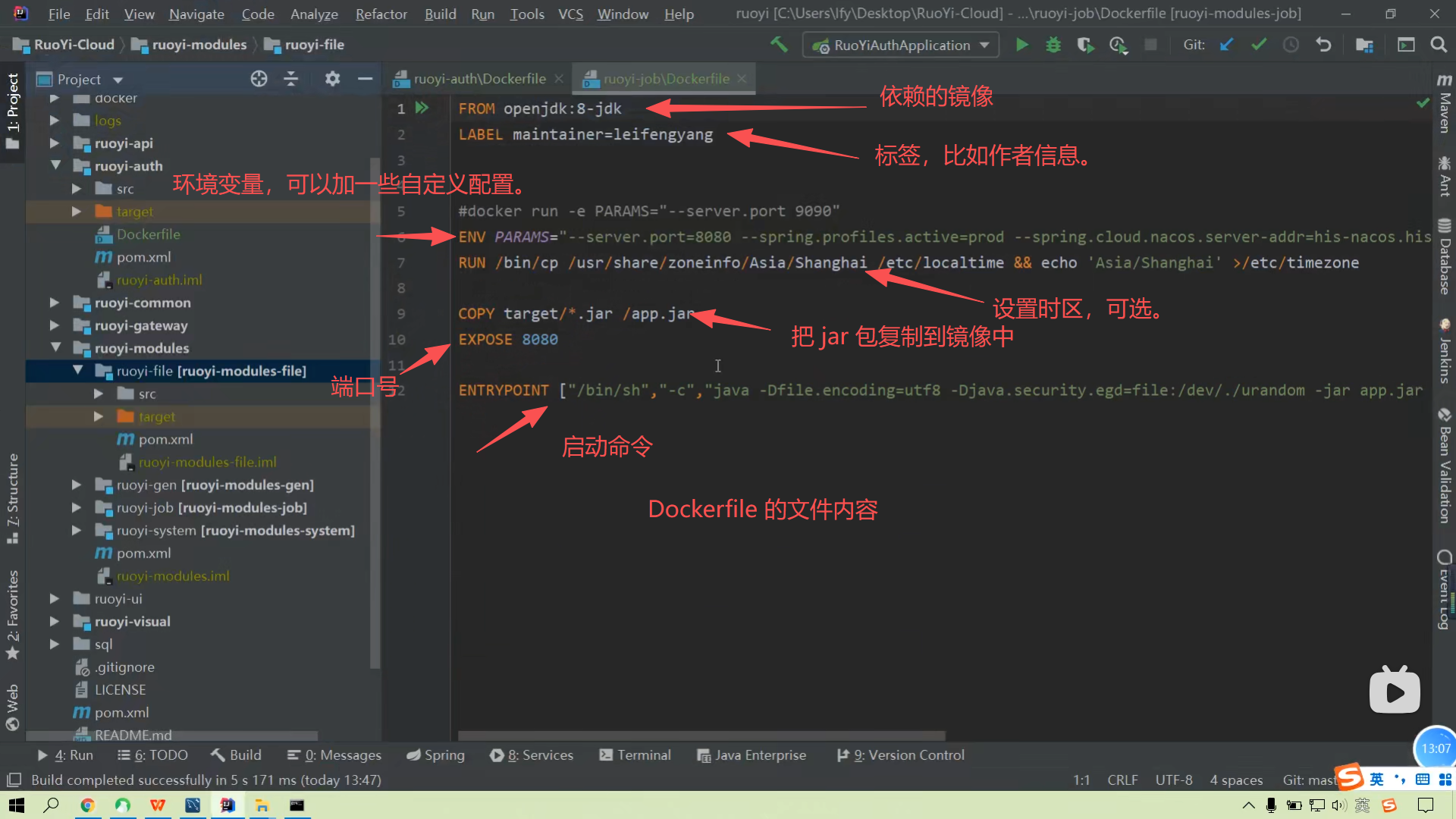Click the Sogou input method 英 toggle
Image resolution: width=1456 pixels, height=819 pixels.
[1376, 779]
